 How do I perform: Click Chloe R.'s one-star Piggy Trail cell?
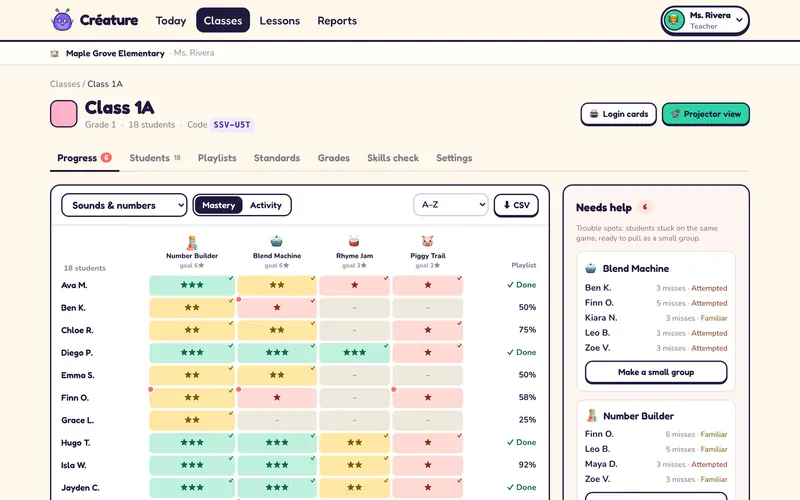click(428, 330)
